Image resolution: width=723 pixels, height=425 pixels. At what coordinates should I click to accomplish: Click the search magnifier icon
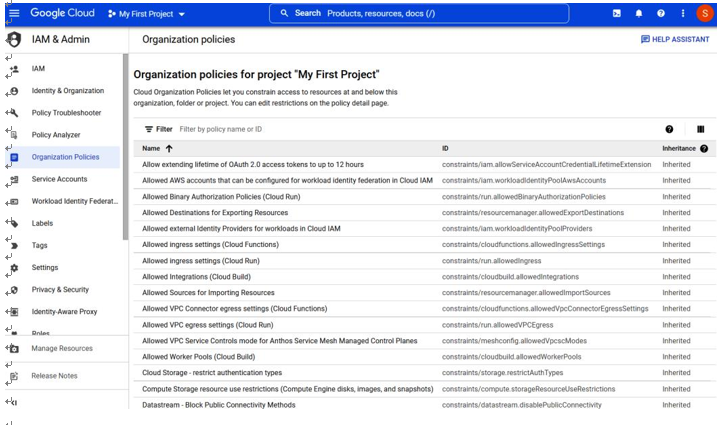pos(284,13)
